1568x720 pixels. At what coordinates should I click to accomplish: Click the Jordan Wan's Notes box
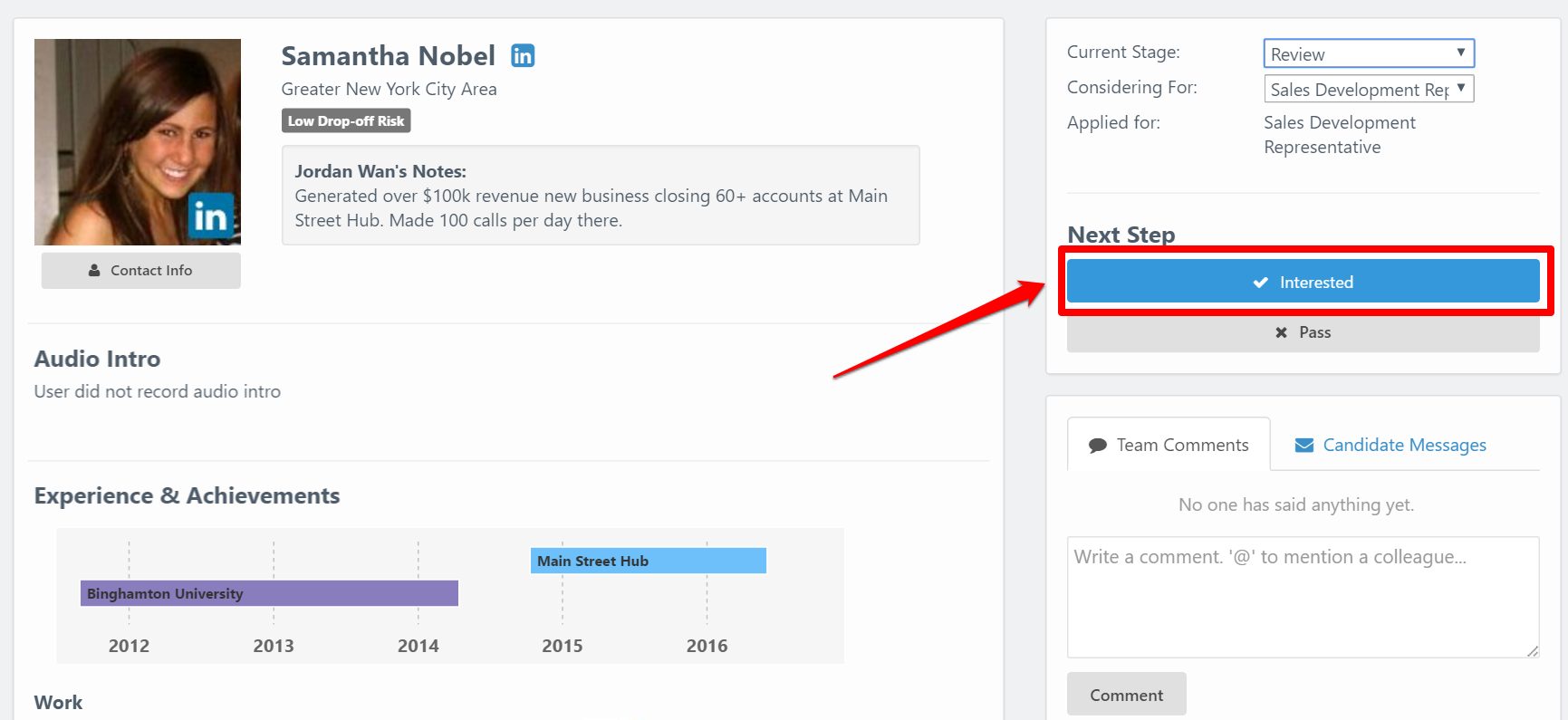pos(600,195)
